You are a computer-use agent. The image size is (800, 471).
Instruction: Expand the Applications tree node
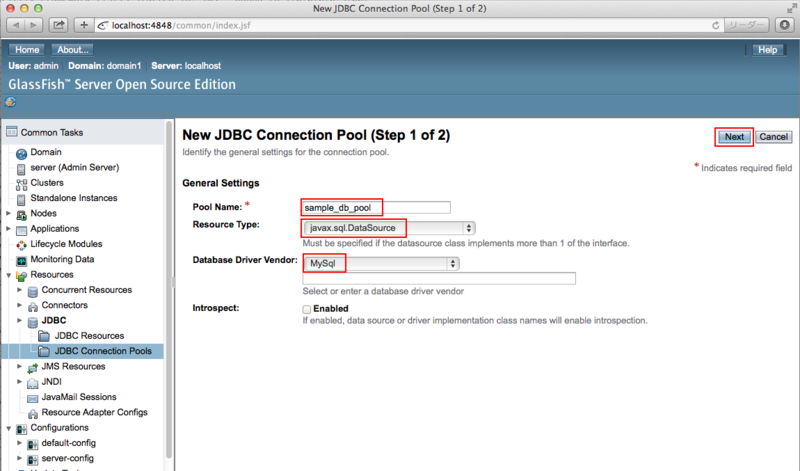pos(9,229)
